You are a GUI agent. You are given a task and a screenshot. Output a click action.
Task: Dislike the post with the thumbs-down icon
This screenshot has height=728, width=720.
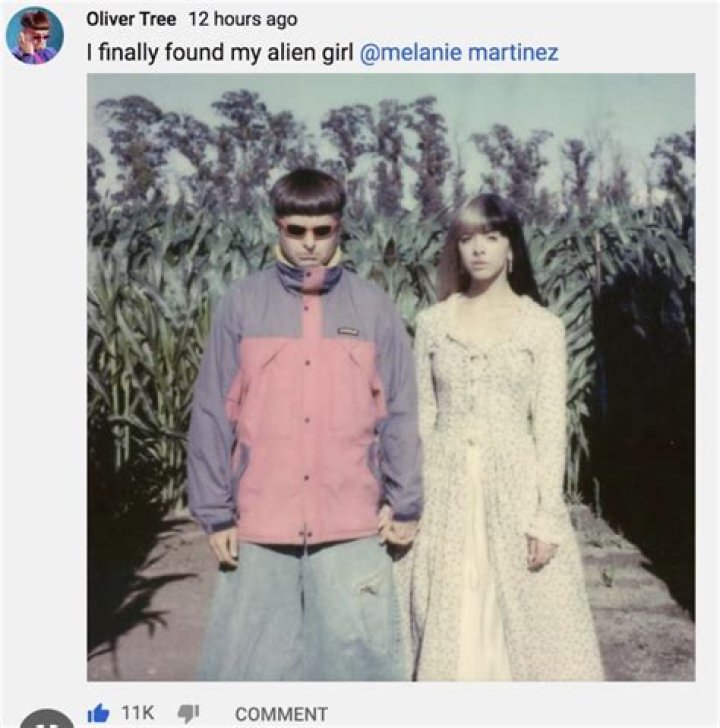click(x=188, y=712)
